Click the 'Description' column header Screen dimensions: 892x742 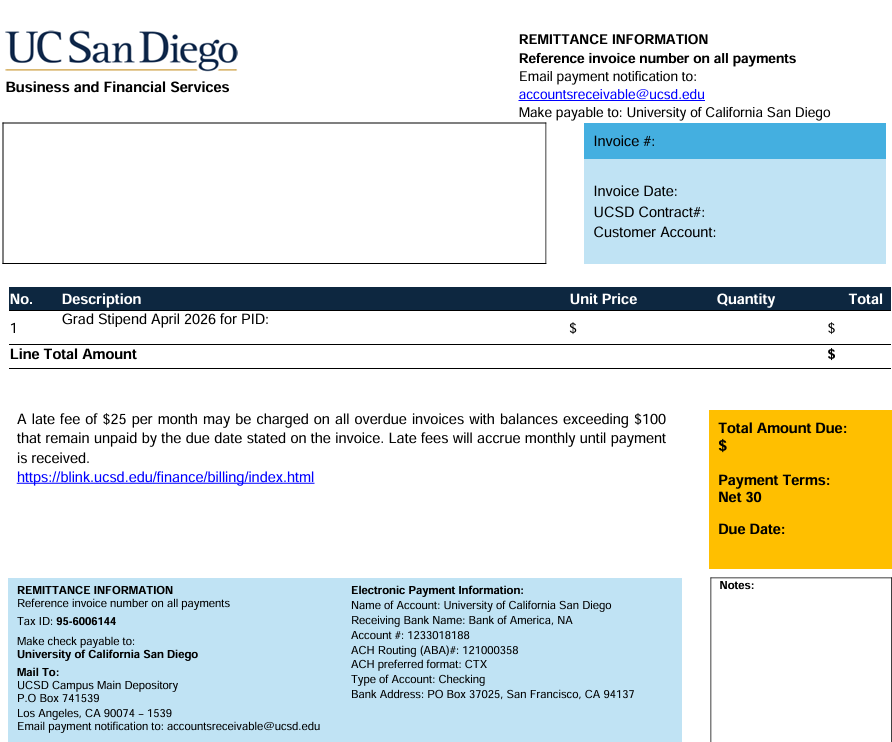(101, 299)
